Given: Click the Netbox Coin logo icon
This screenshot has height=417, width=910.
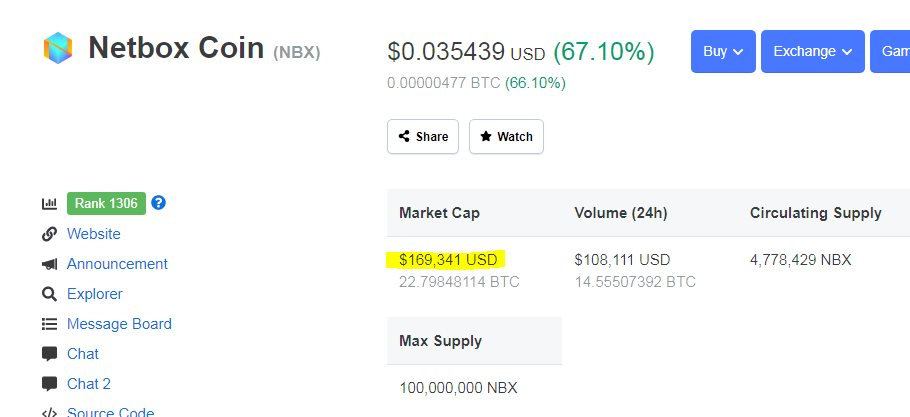Looking at the screenshot, I should (58, 47).
